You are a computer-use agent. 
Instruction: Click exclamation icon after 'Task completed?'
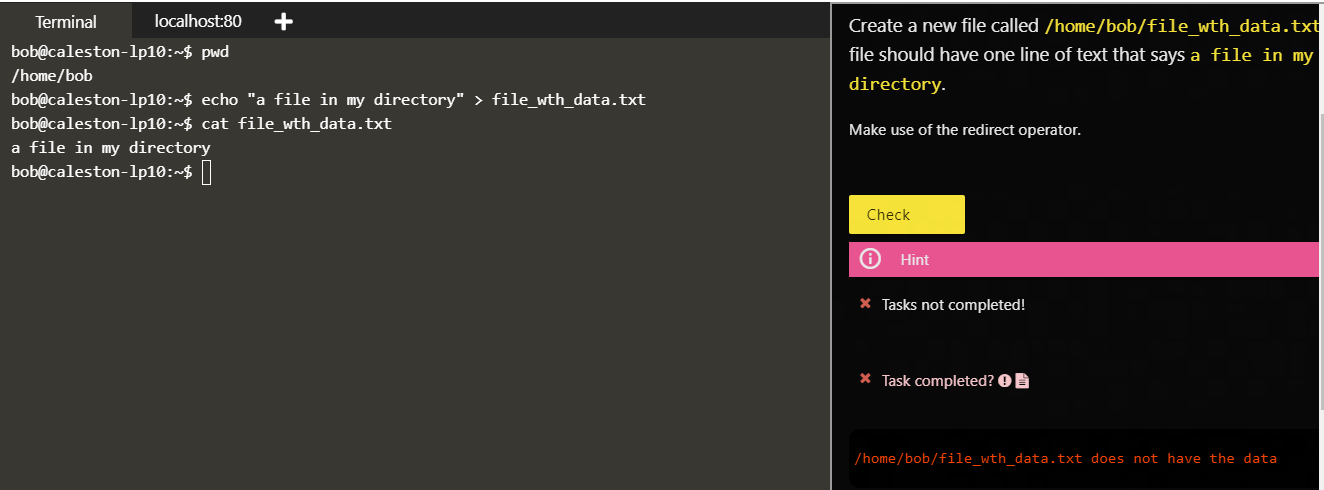click(1005, 380)
